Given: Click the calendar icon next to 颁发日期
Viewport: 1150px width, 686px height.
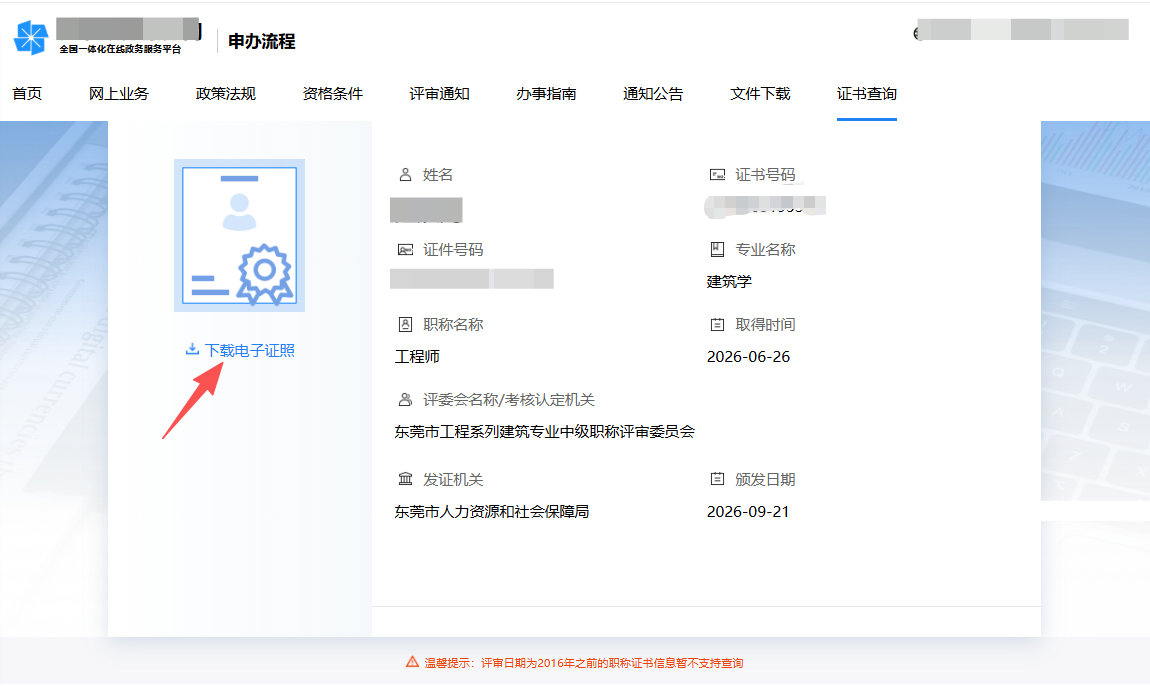Looking at the screenshot, I should (717, 479).
